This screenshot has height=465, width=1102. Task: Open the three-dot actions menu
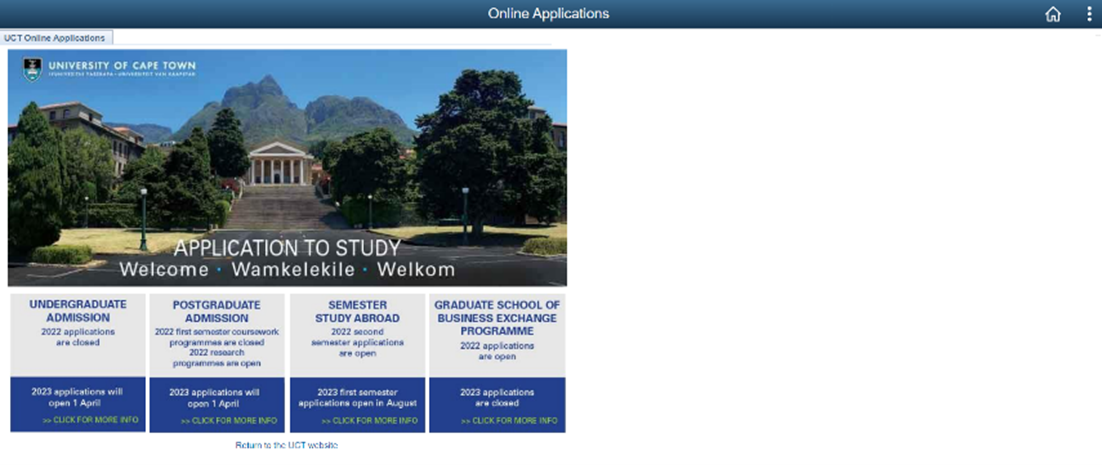(x=1089, y=14)
